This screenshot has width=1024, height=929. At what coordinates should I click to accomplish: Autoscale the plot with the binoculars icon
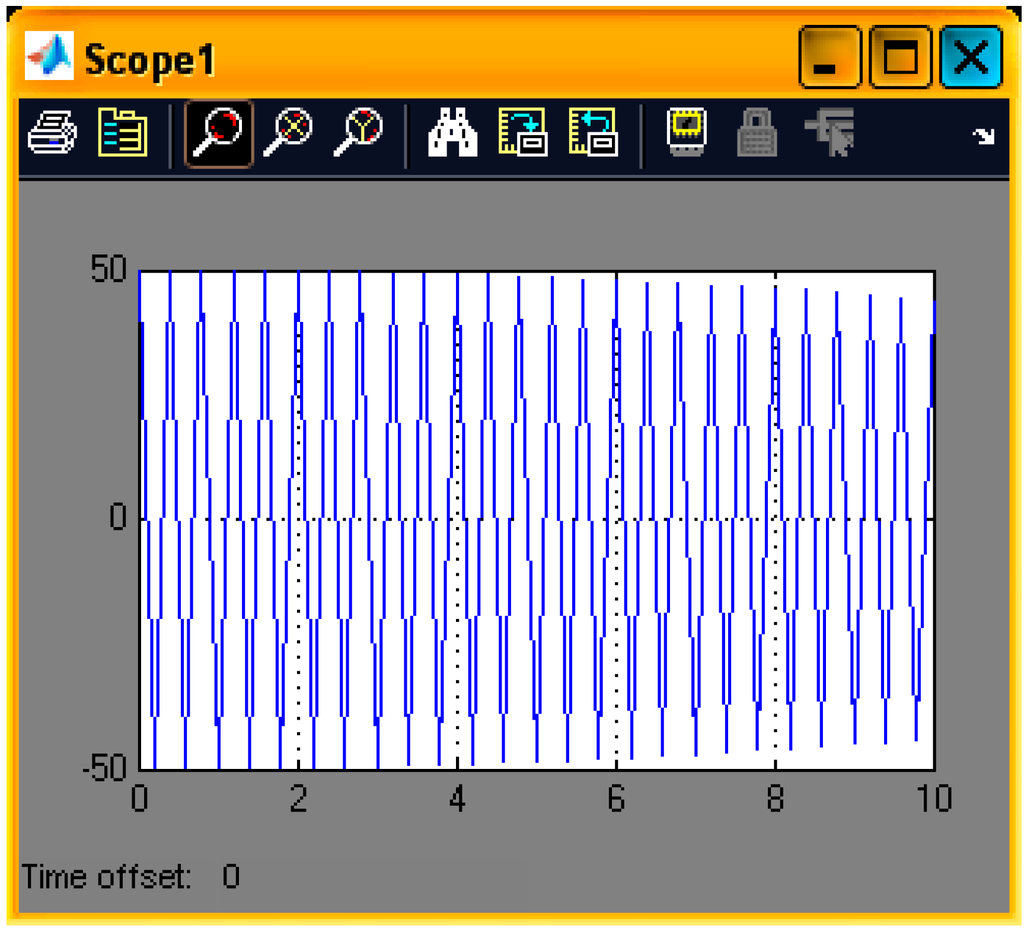tap(452, 134)
